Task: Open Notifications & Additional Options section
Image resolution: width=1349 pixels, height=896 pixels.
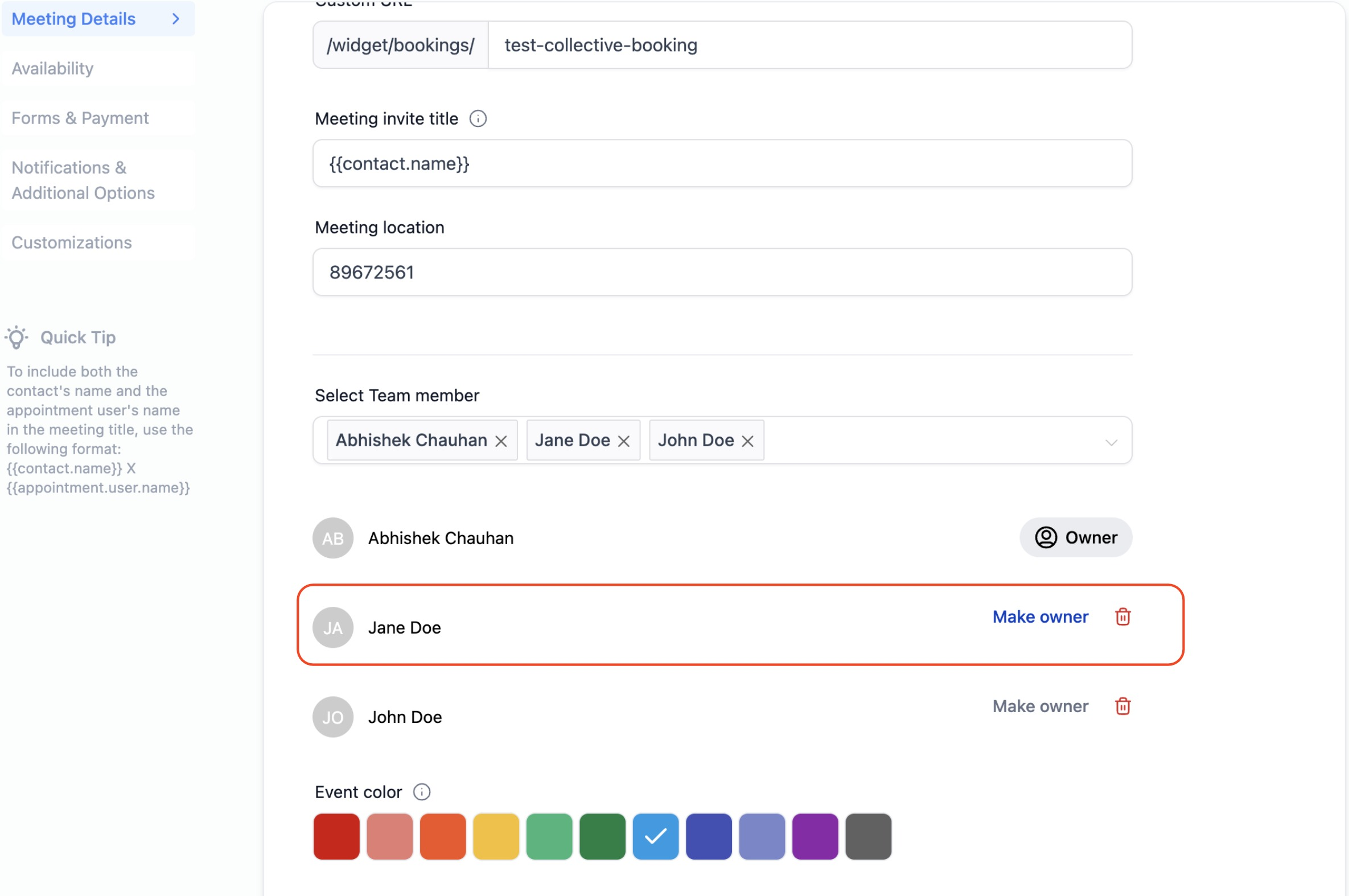Action: point(83,180)
